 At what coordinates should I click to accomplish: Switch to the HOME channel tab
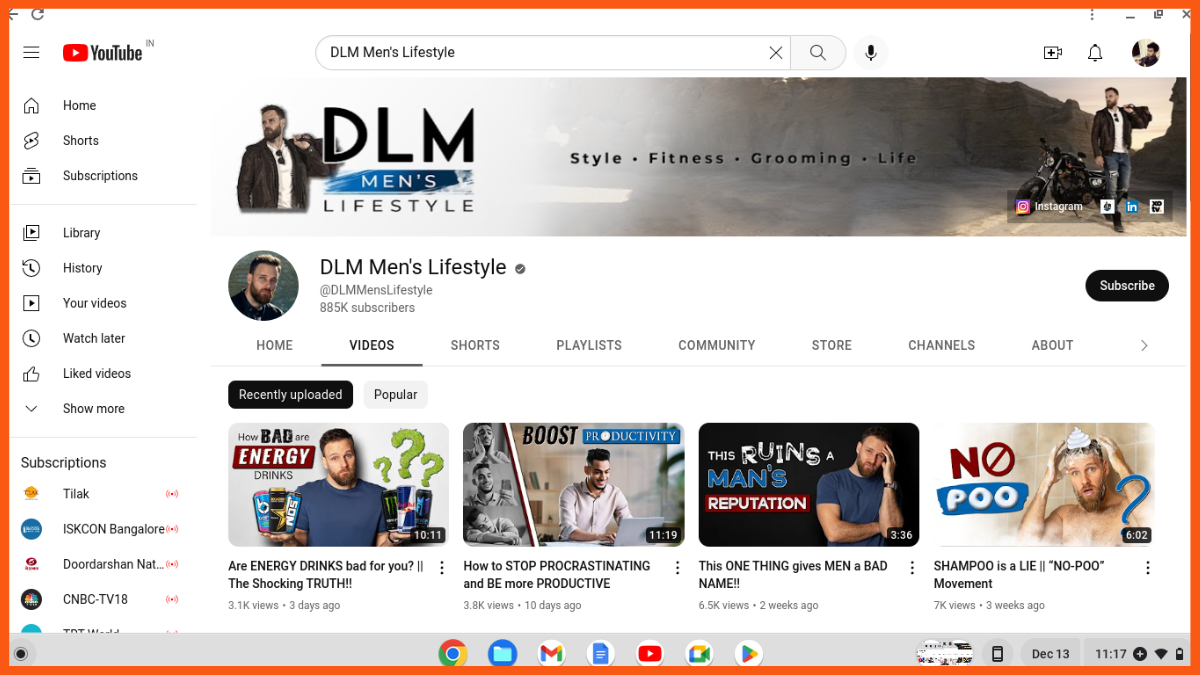click(274, 345)
